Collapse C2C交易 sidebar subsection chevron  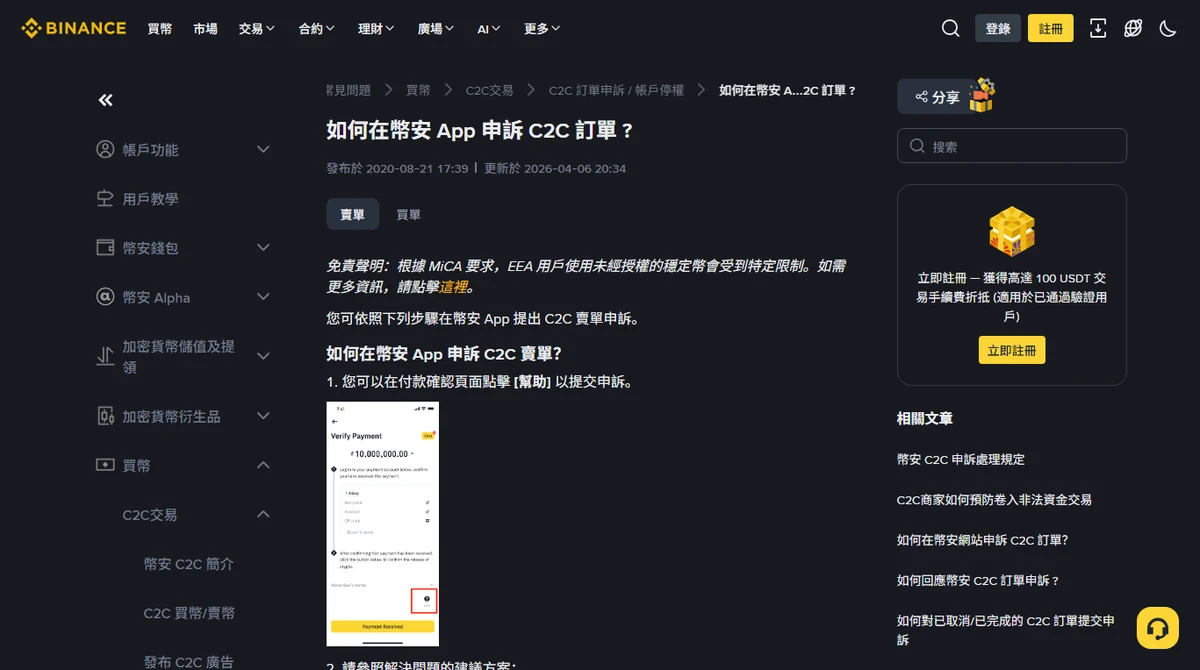(x=264, y=514)
